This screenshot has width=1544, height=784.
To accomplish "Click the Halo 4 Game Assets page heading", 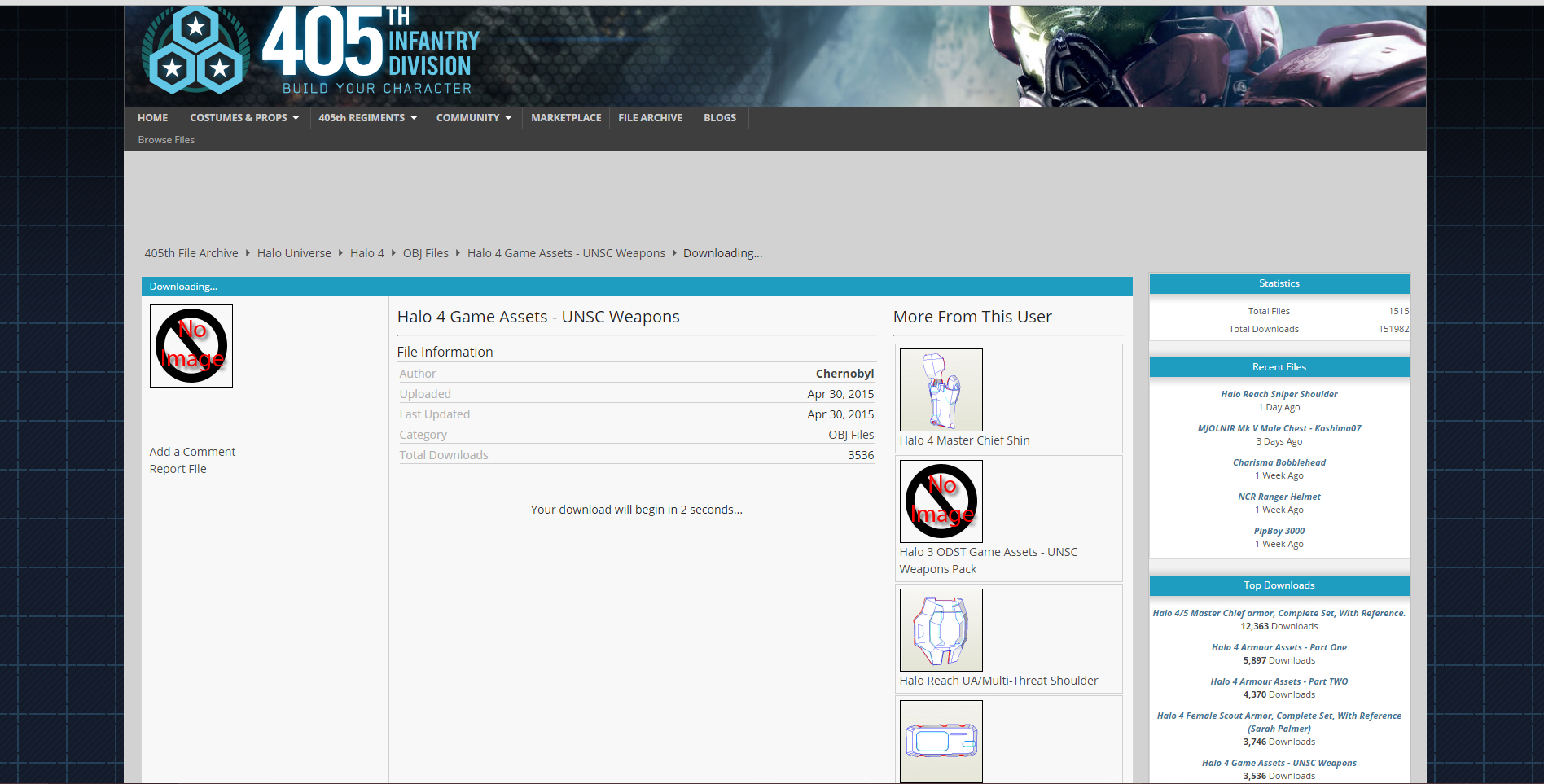I will (x=538, y=317).
